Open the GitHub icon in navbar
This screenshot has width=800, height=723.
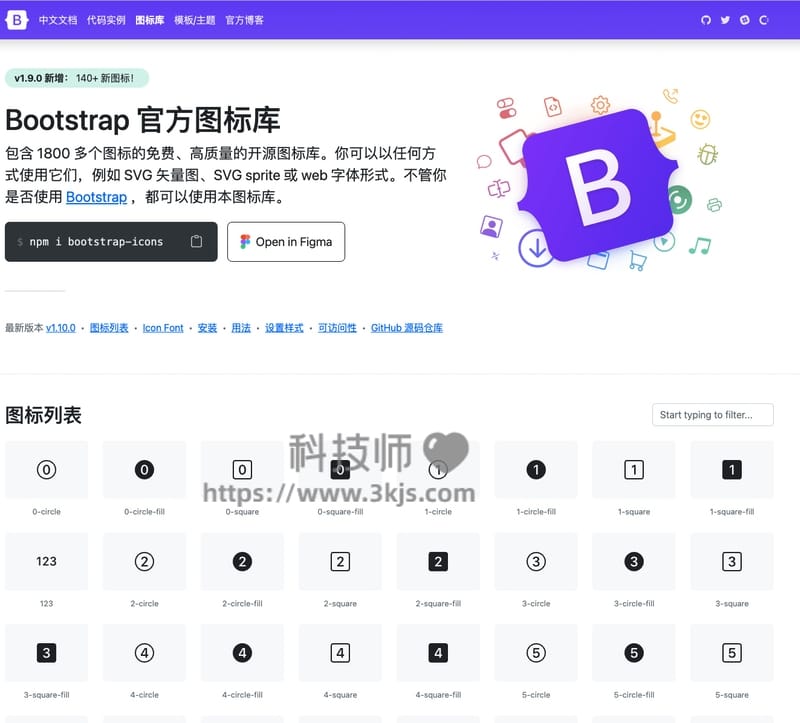[706, 20]
